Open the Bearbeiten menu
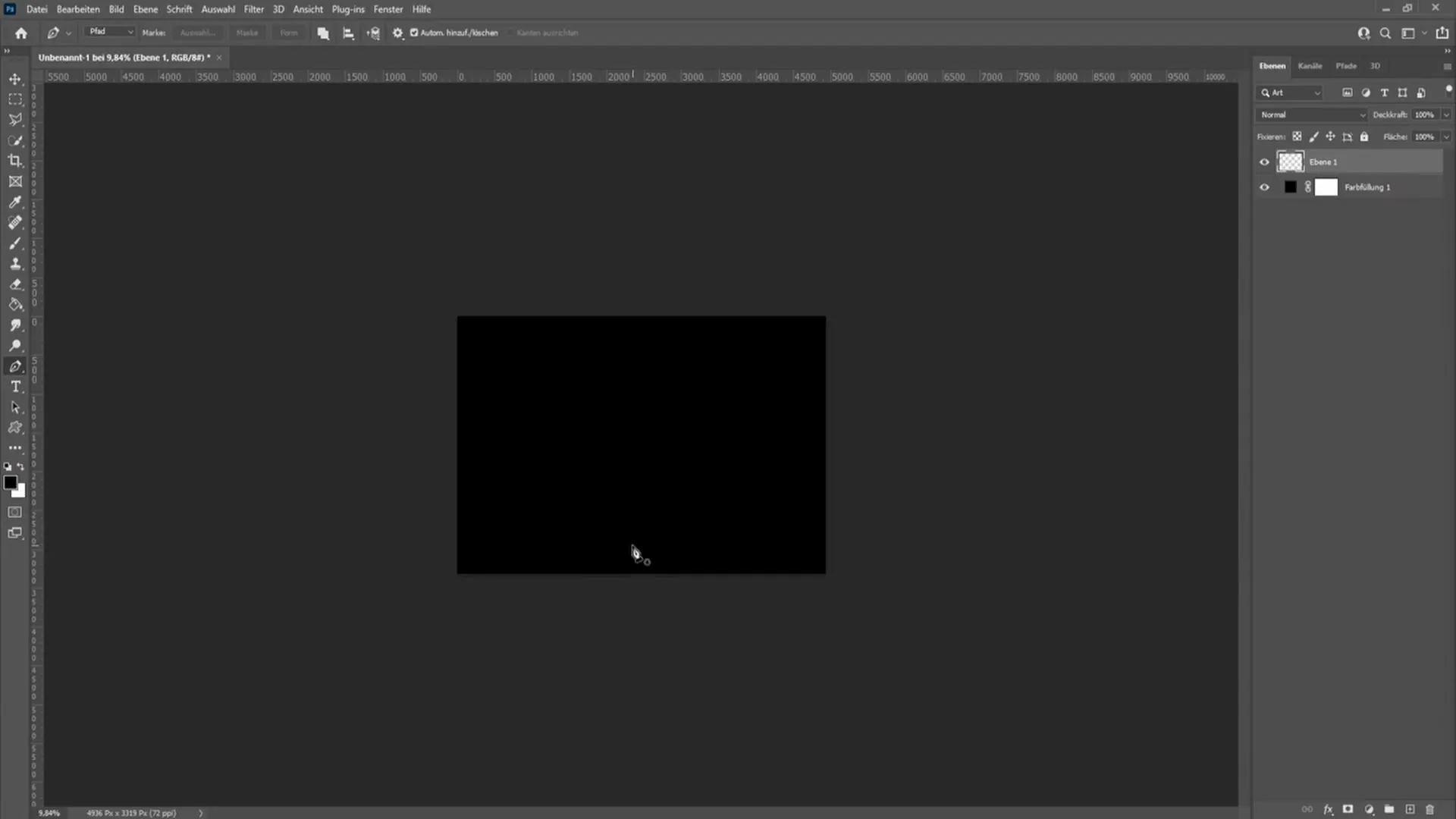The width and height of the screenshot is (1456, 819). (78, 9)
